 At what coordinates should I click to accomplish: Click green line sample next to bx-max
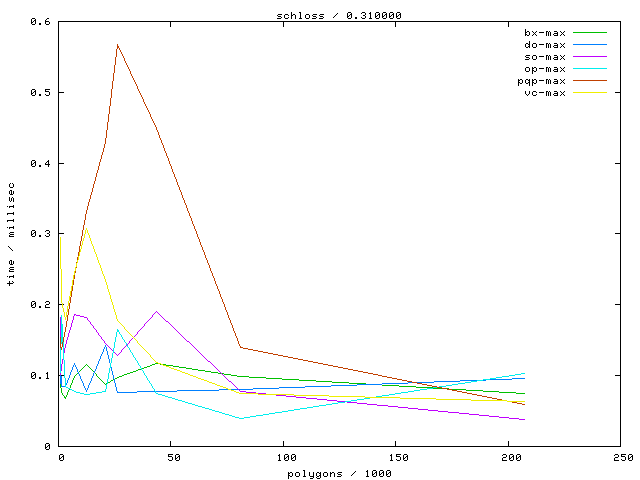590,33
